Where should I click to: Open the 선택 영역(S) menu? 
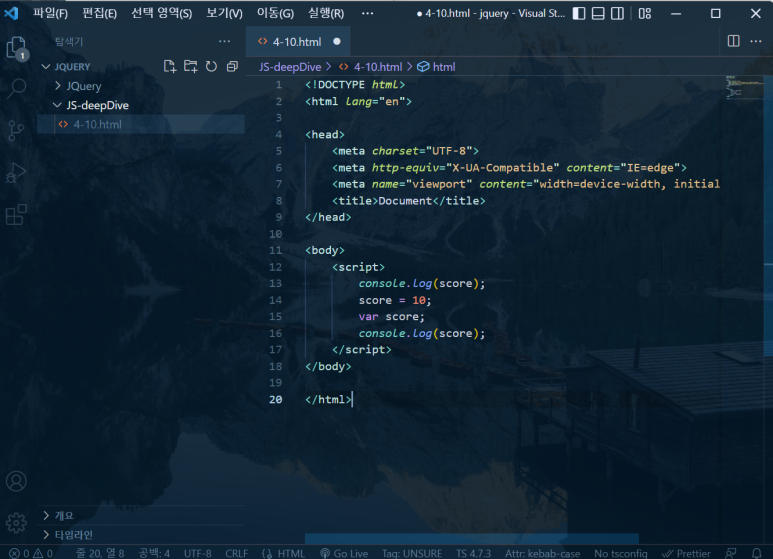(161, 13)
